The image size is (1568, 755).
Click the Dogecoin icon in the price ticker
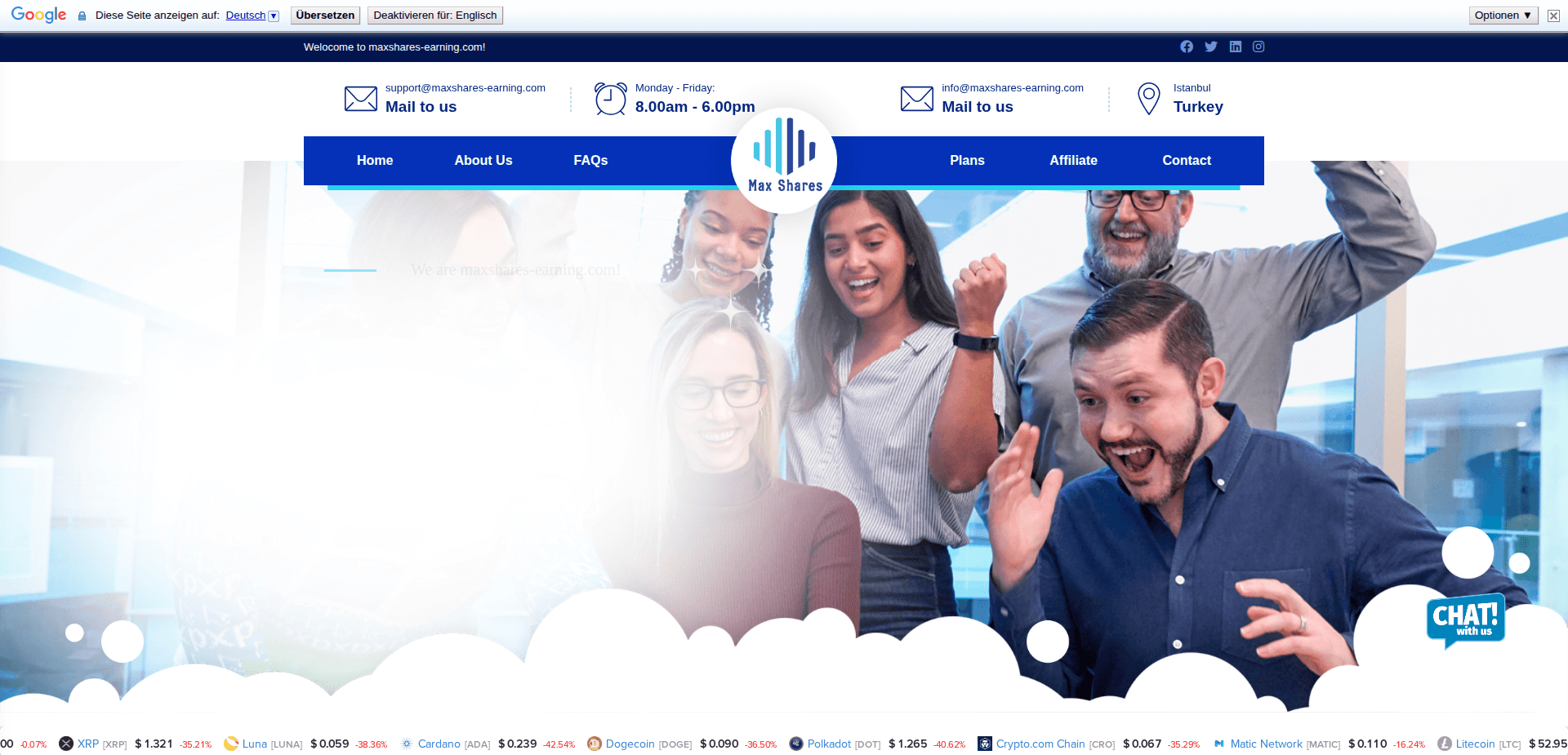pyautogui.click(x=594, y=744)
